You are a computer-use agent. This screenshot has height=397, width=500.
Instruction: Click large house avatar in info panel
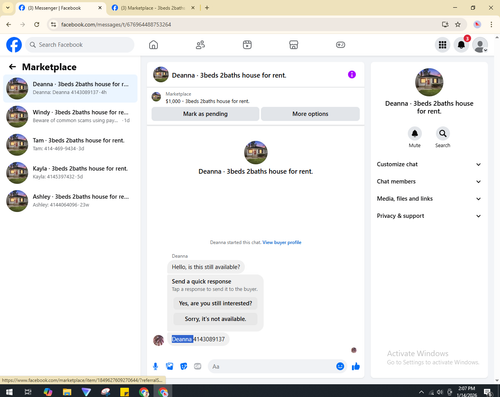point(429,82)
